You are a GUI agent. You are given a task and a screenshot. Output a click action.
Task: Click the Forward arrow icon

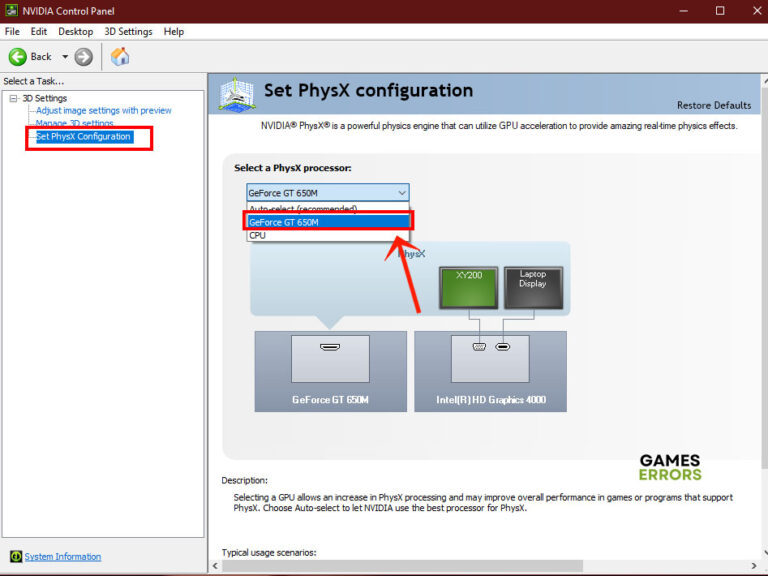(84, 57)
